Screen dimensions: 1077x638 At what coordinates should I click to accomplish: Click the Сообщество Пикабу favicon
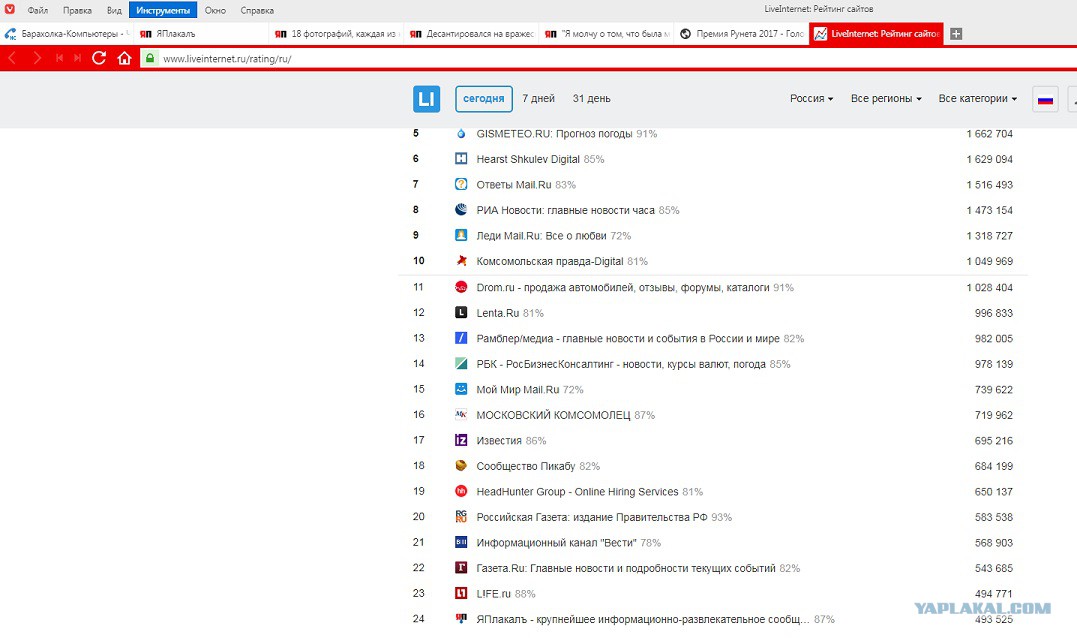click(x=461, y=466)
